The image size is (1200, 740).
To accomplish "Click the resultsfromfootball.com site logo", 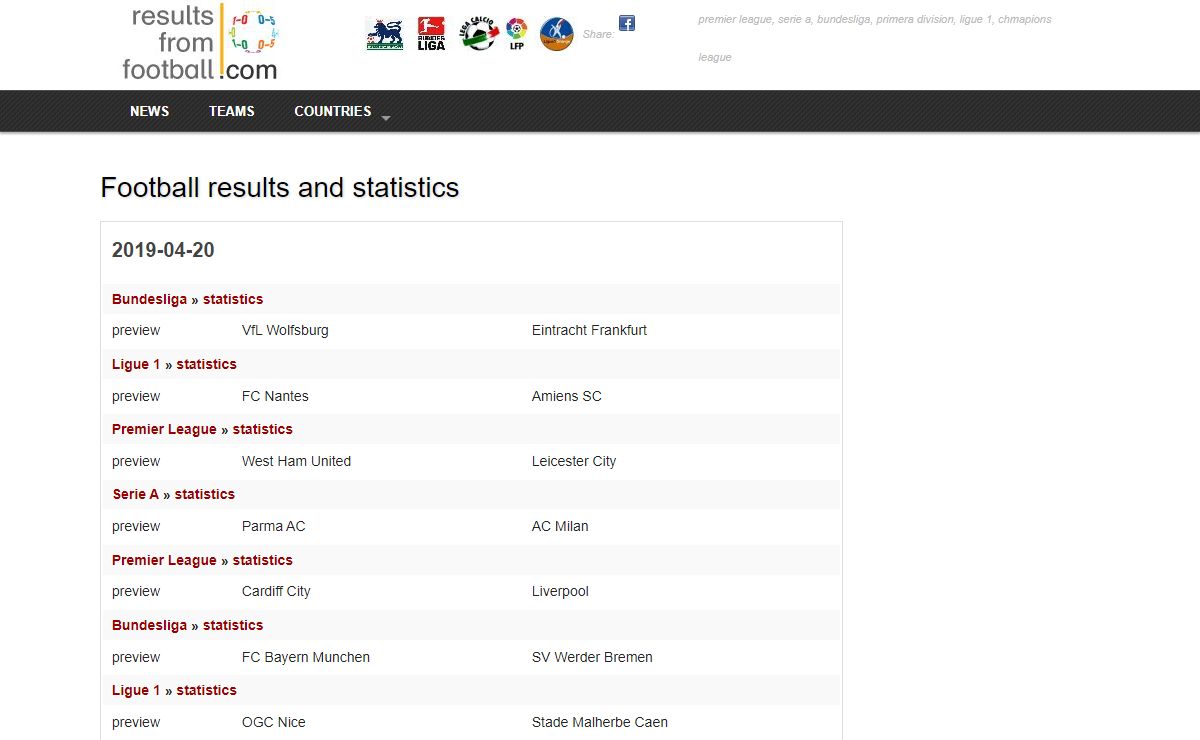I will coord(200,42).
